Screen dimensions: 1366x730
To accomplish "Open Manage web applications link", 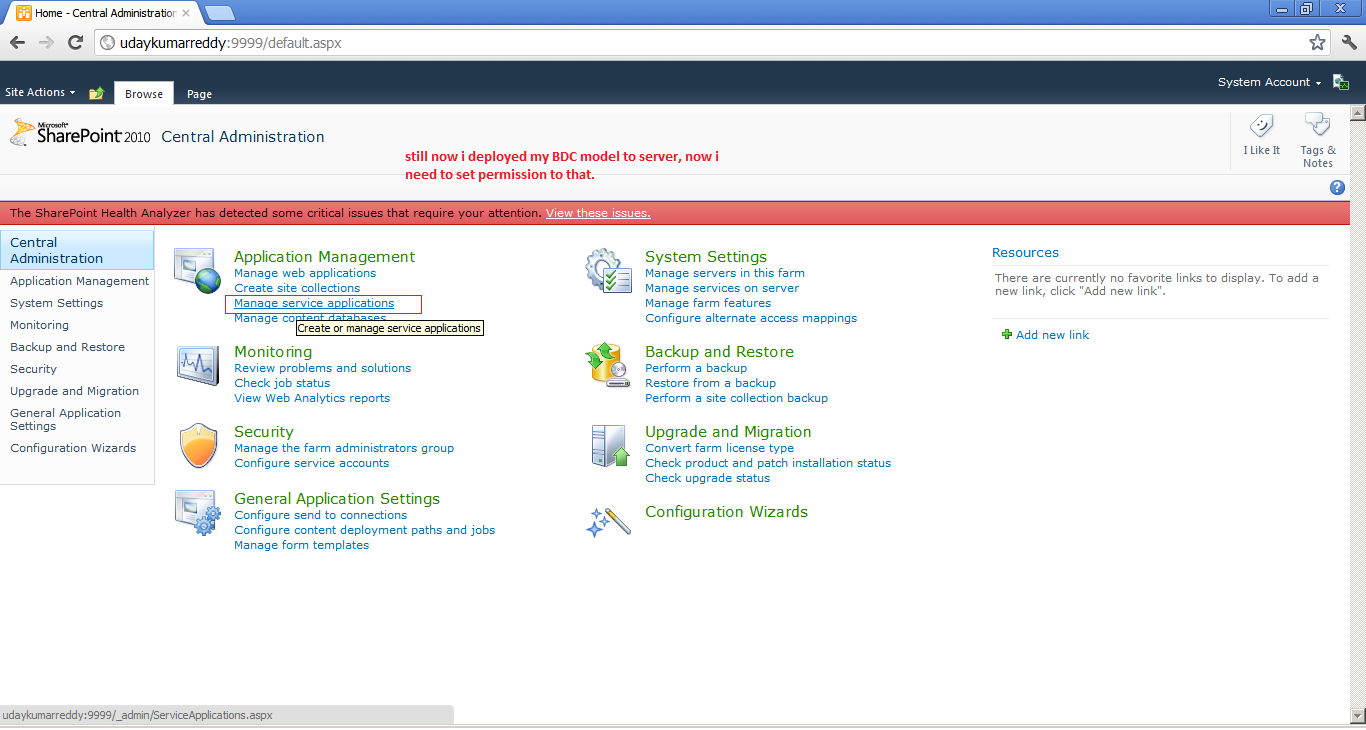I will coord(305,273).
